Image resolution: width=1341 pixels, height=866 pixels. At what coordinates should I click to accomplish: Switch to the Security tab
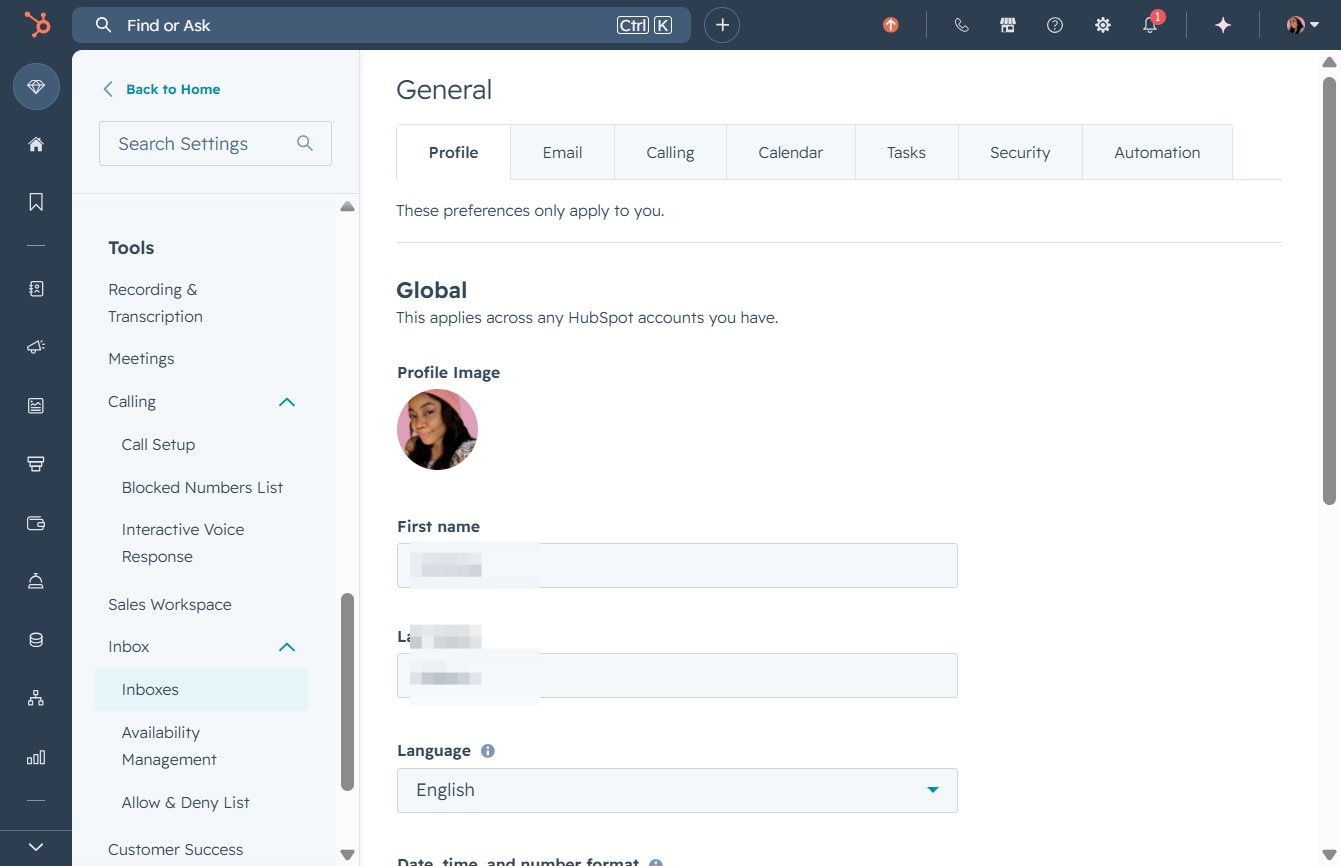pyautogui.click(x=1020, y=152)
